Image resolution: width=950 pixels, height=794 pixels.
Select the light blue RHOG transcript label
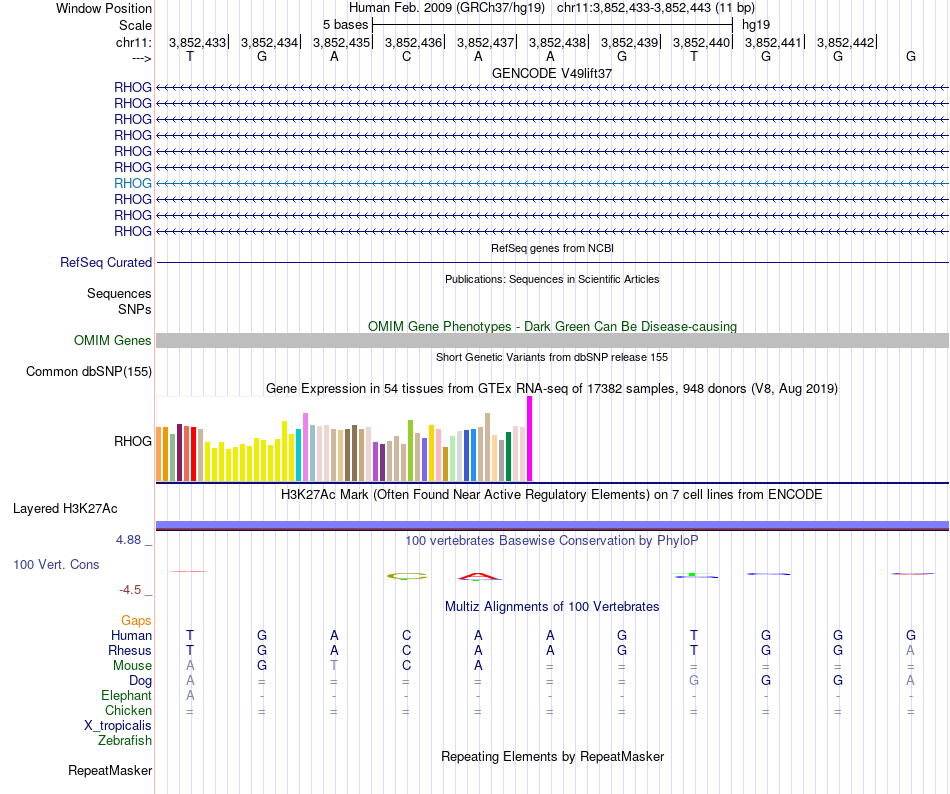coord(133,183)
